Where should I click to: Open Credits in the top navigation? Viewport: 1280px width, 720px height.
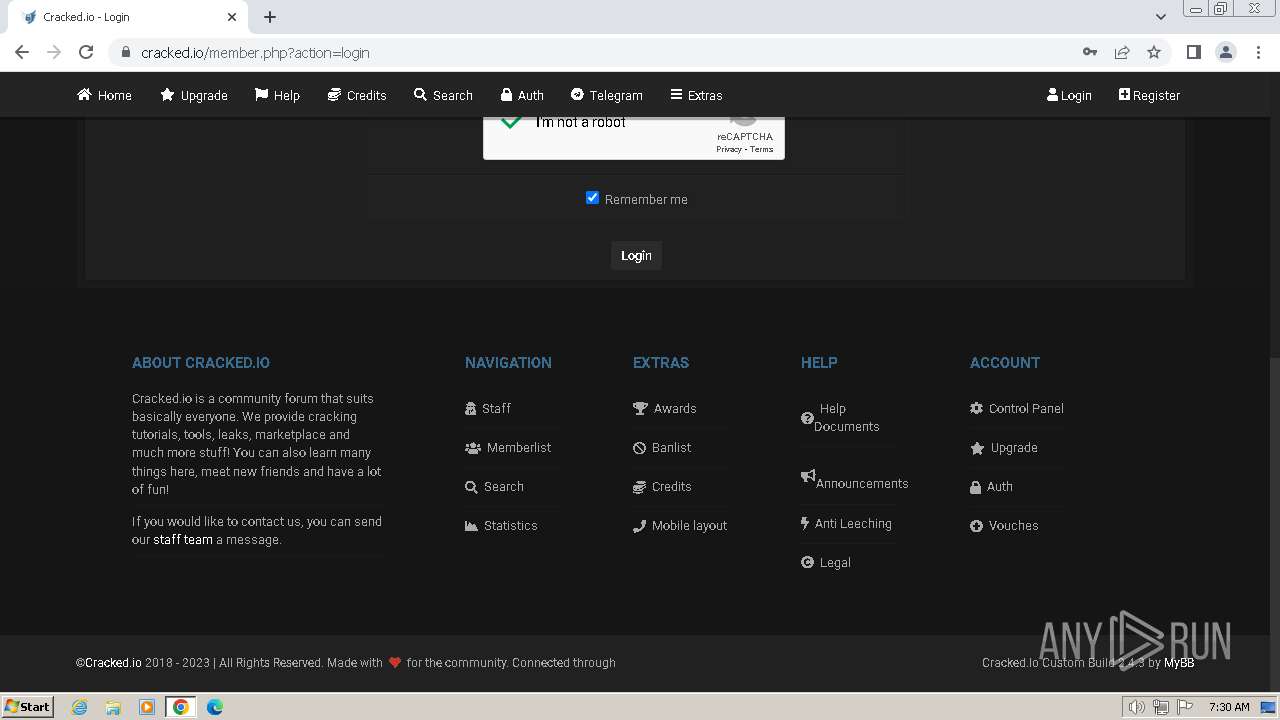point(357,95)
